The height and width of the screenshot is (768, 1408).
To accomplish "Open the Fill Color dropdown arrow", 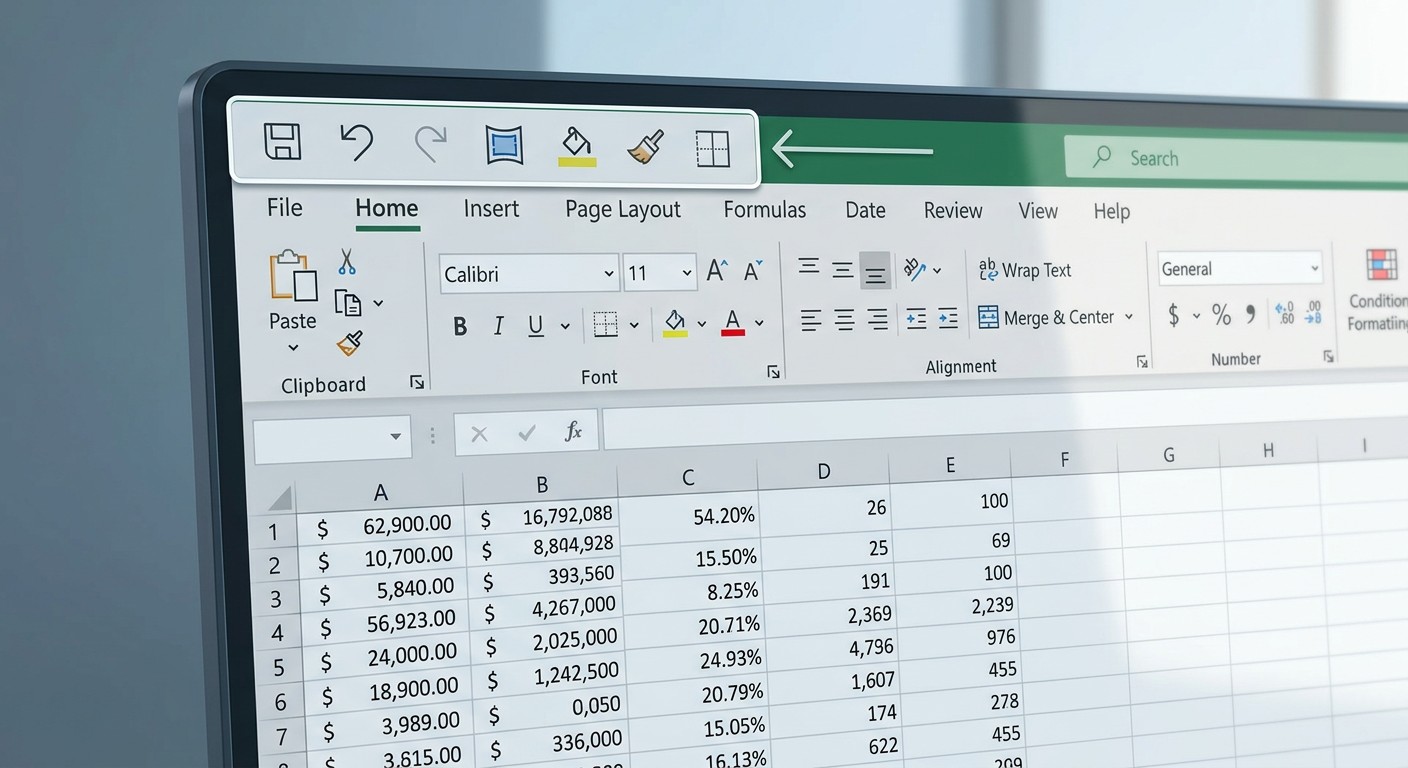I will (x=701, y=324).
